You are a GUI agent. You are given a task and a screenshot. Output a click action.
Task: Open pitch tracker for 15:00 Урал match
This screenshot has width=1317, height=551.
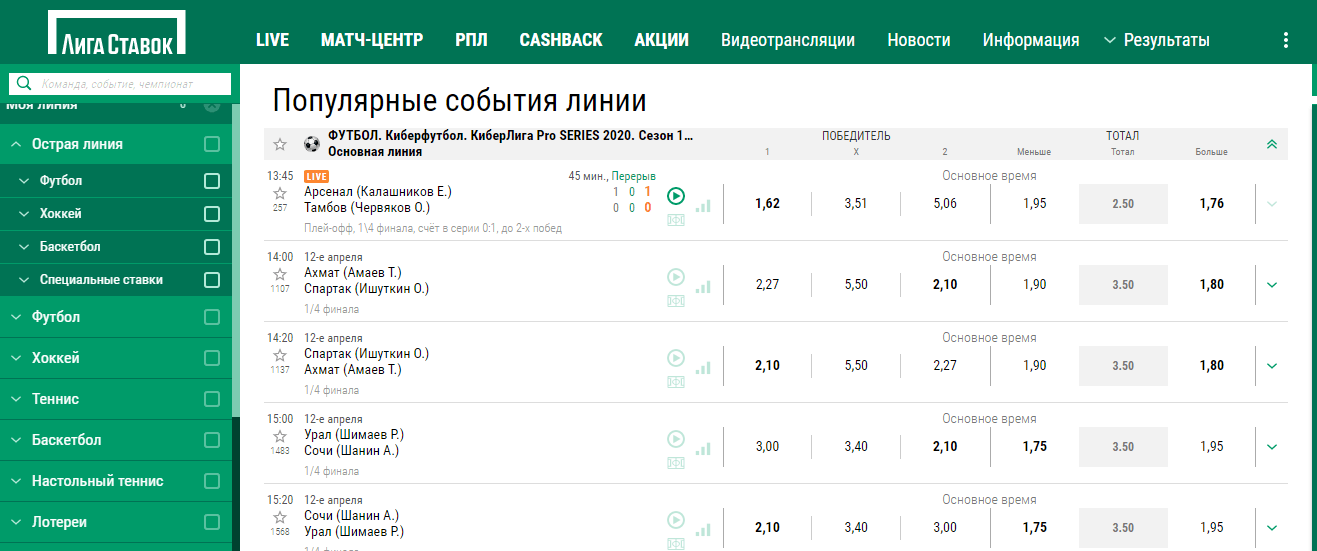676,463
